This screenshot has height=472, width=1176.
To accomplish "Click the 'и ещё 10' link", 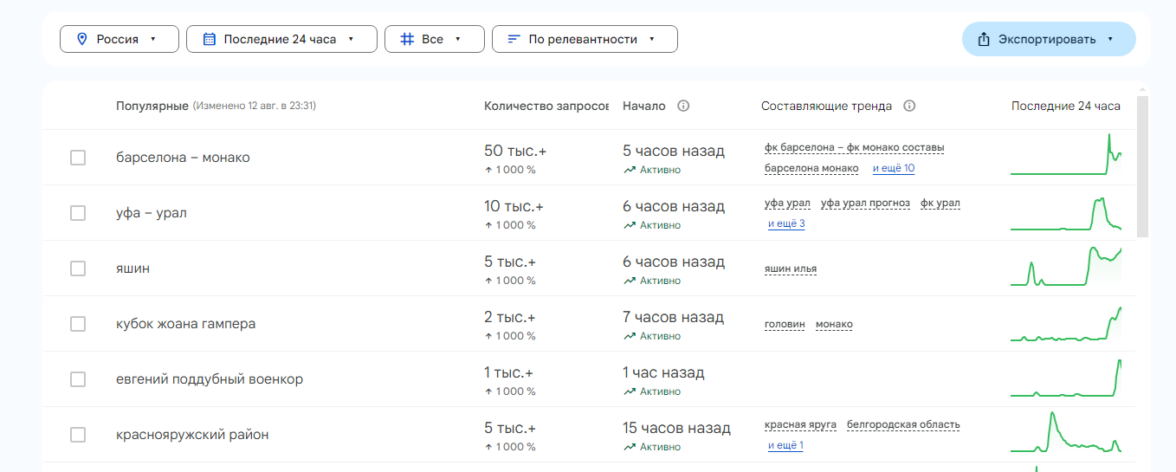I will click(893, 168).
